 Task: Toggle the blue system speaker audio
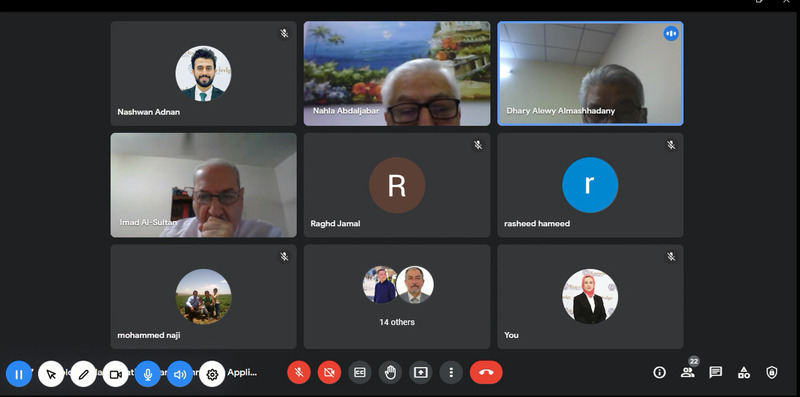[180, 374]
